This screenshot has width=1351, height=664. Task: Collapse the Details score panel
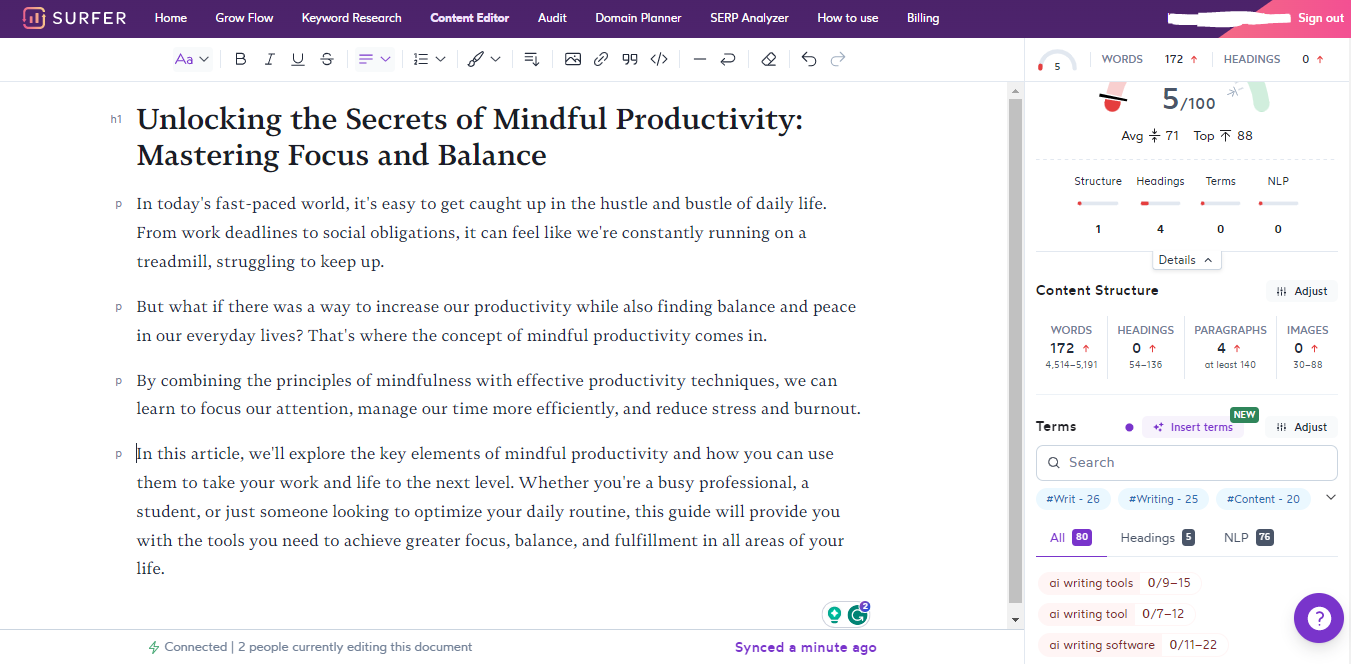click(x=1186, y=260)
